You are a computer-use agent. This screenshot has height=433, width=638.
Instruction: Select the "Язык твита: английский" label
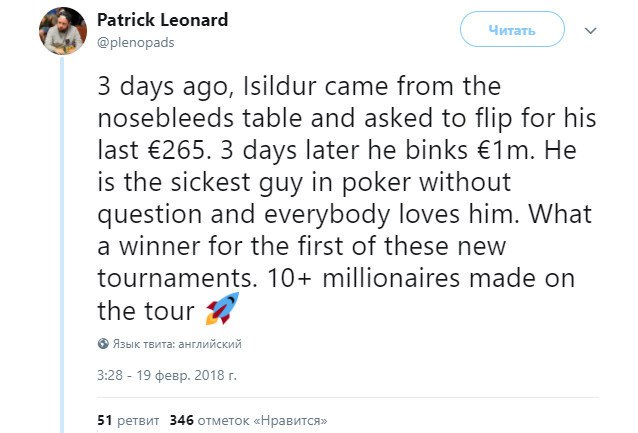point(176,344)
